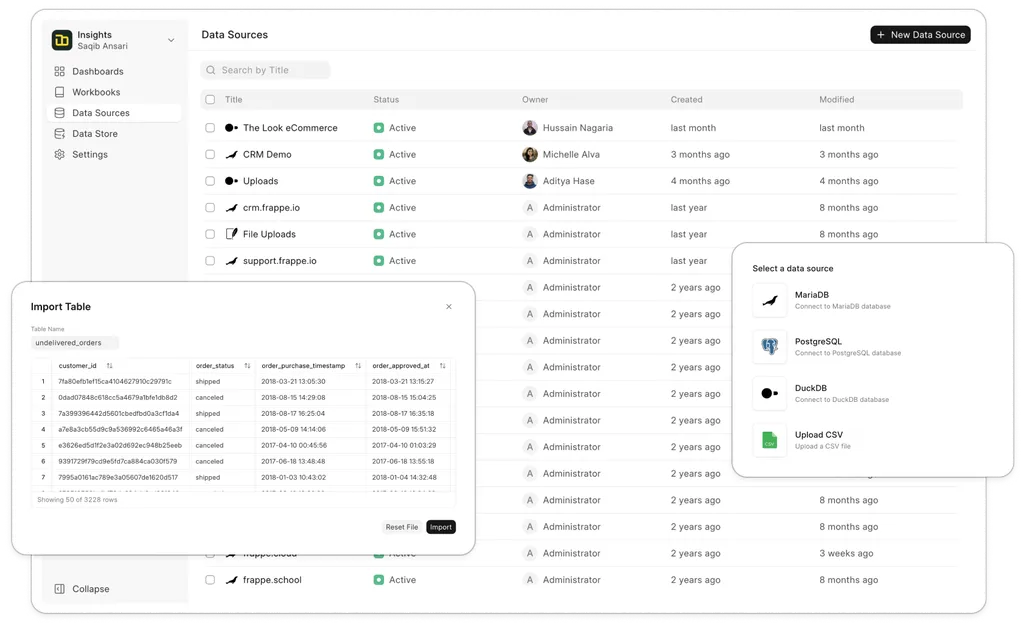
Task: Click the DuckDB logo icon
Action: point(769,394)
